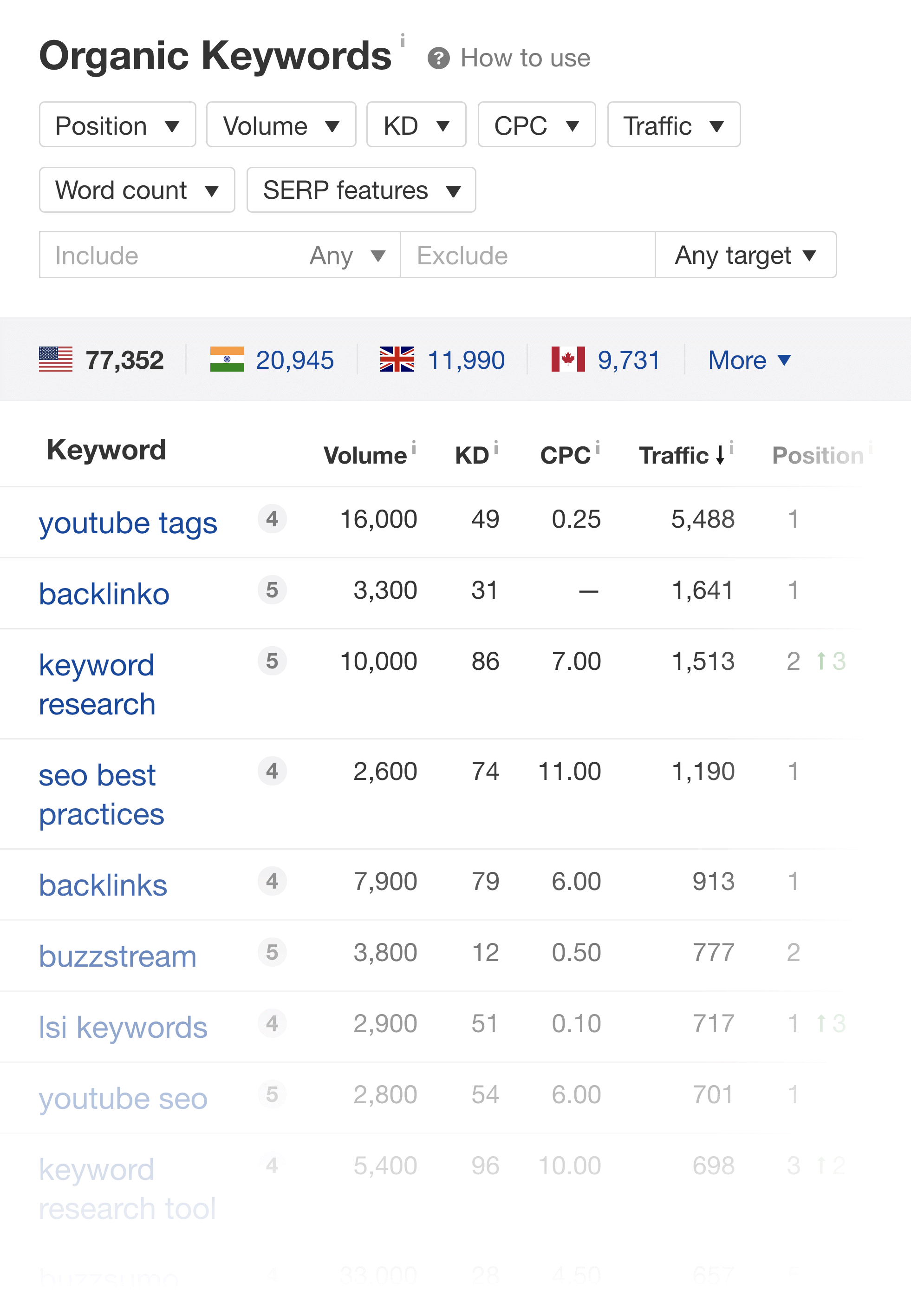Open the backlinks keyword link

coord(104,885)
